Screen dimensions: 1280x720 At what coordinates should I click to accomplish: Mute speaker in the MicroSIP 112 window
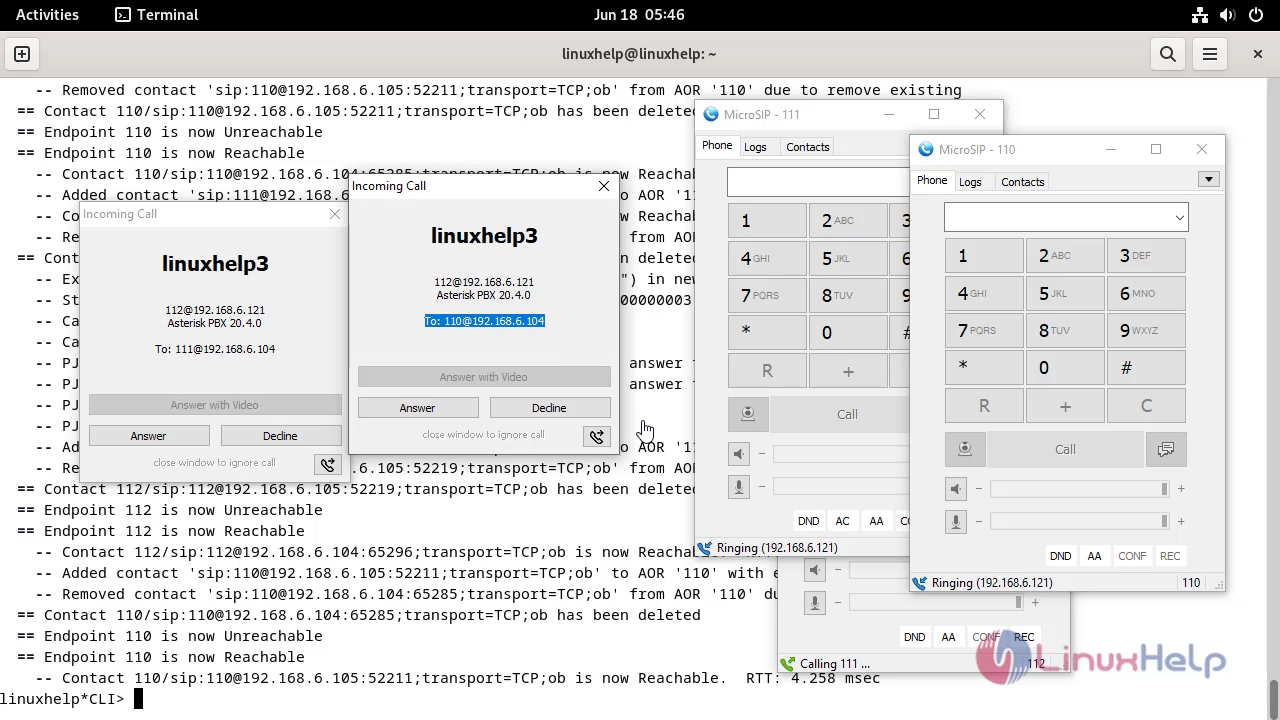pyautogui.click(x=816, y=570)
